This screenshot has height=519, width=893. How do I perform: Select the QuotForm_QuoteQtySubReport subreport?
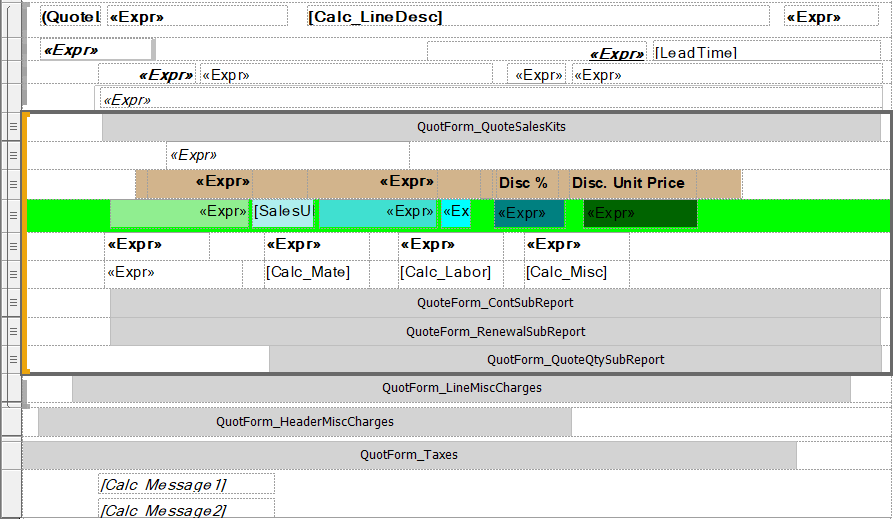tap(575, 359)
